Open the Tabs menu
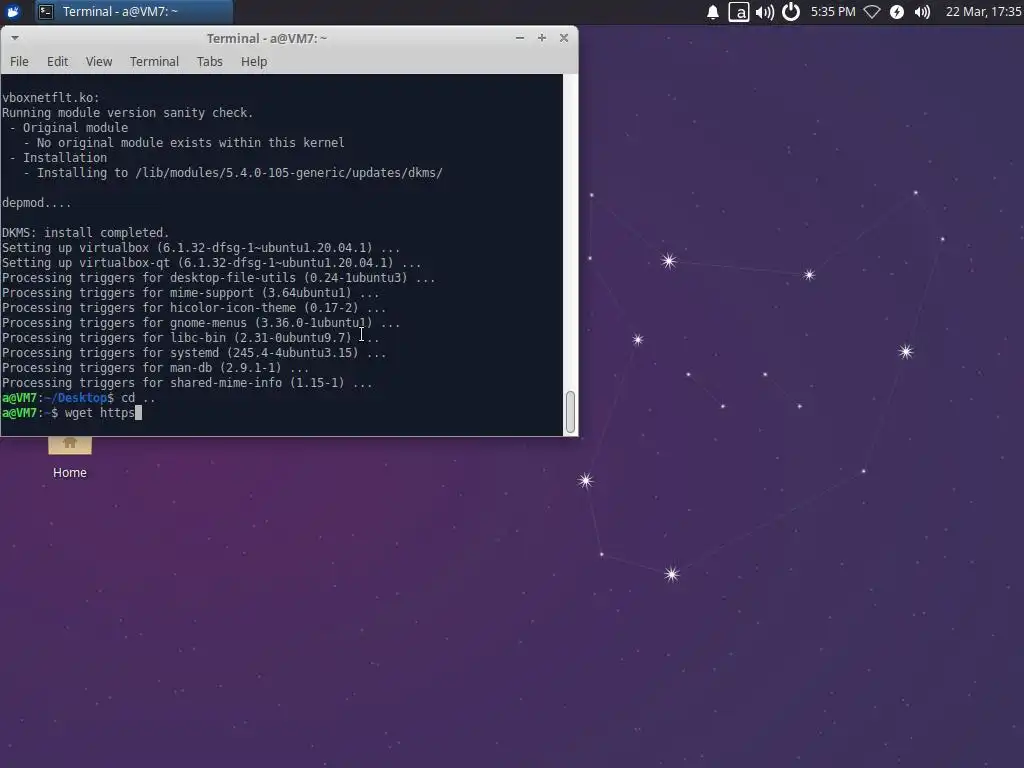This screenshot has height=768, width=1024. coord(210,61)
